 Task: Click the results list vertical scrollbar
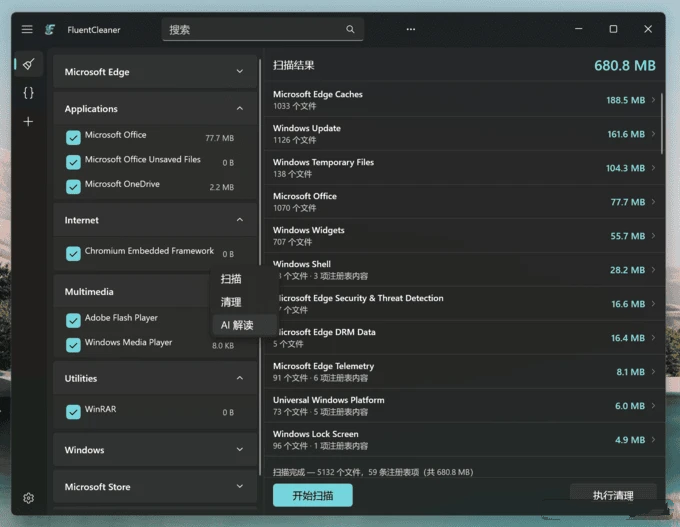[x=661, y=124]
